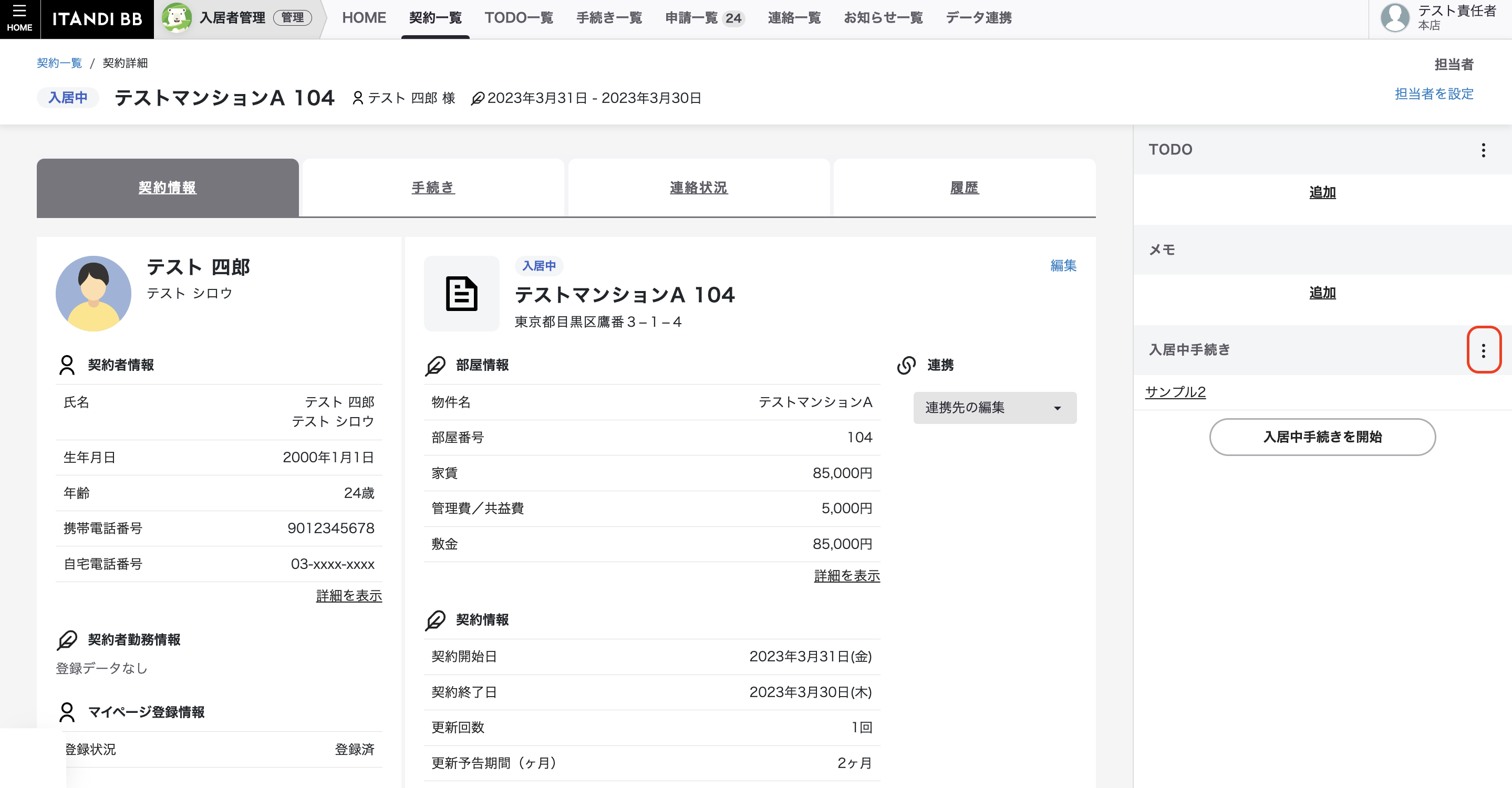Screen dimensions: 1512x788
Task: Open the TODO section three-dot menu
Action: (1483, 150)
